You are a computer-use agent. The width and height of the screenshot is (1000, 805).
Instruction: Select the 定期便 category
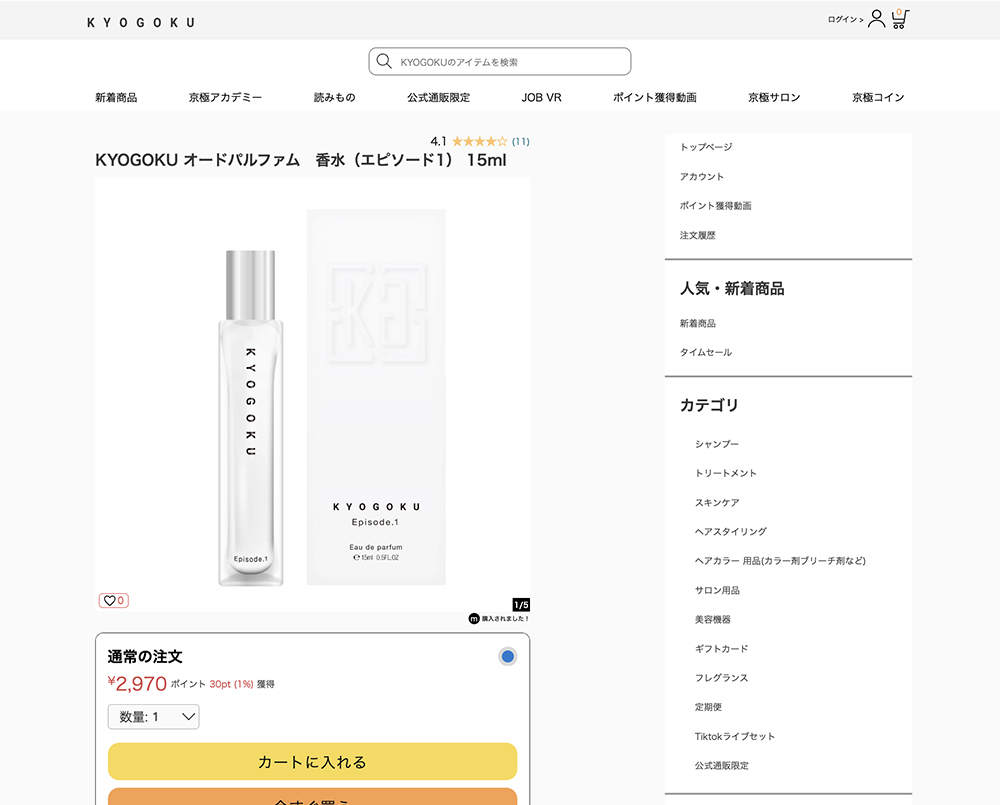[708, 707]
